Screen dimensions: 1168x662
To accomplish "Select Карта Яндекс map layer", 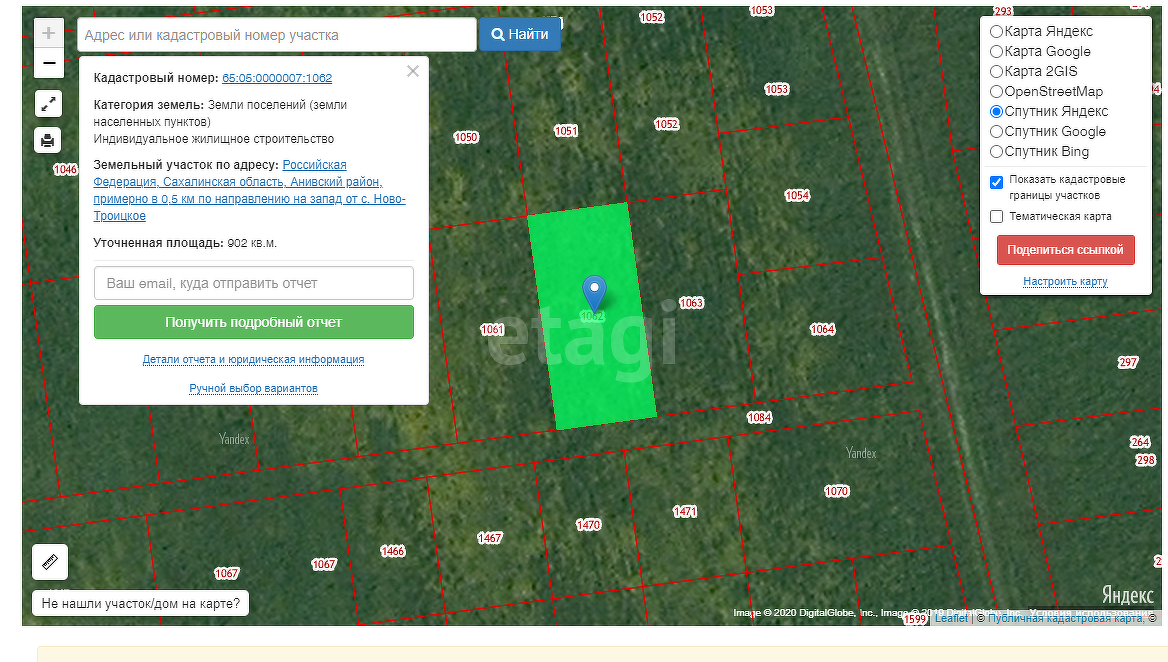I will click(996, 31).
